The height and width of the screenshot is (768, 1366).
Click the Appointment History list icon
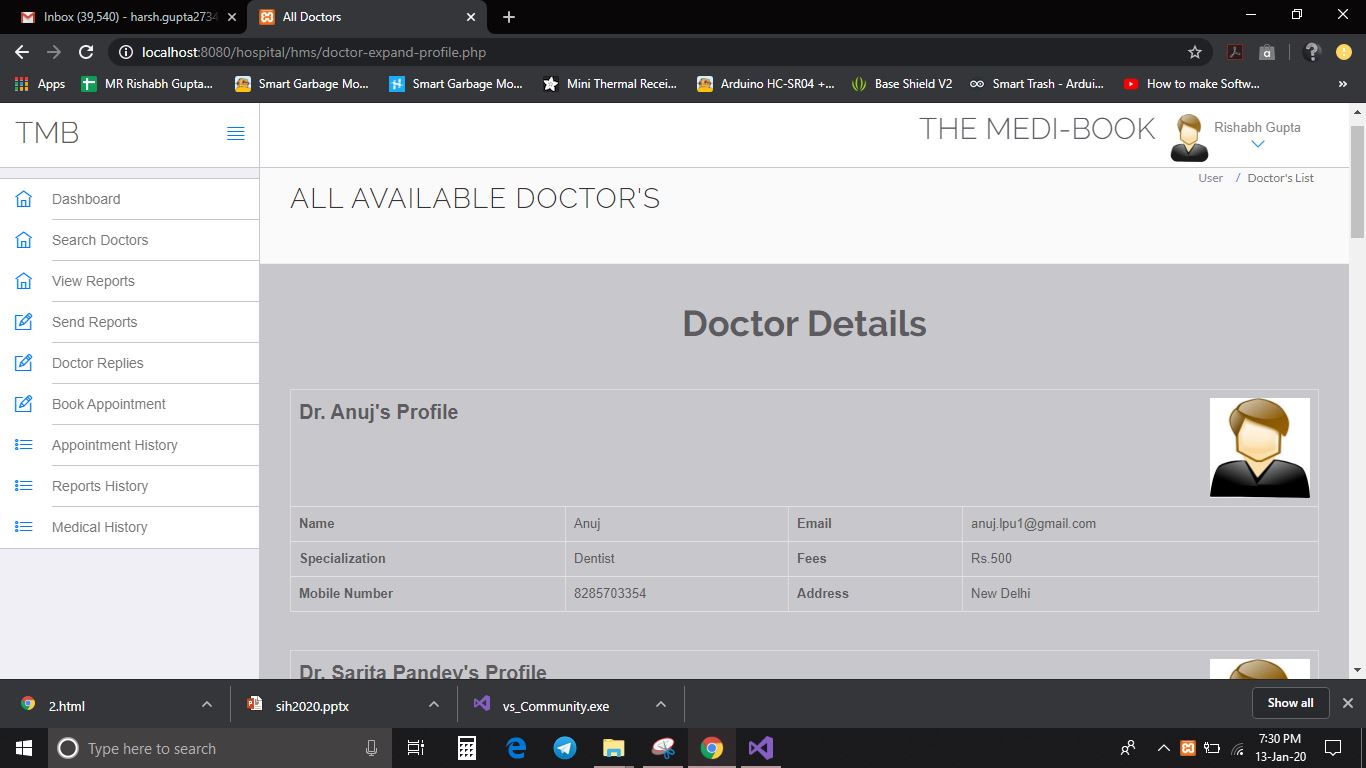tap(24, 445)
